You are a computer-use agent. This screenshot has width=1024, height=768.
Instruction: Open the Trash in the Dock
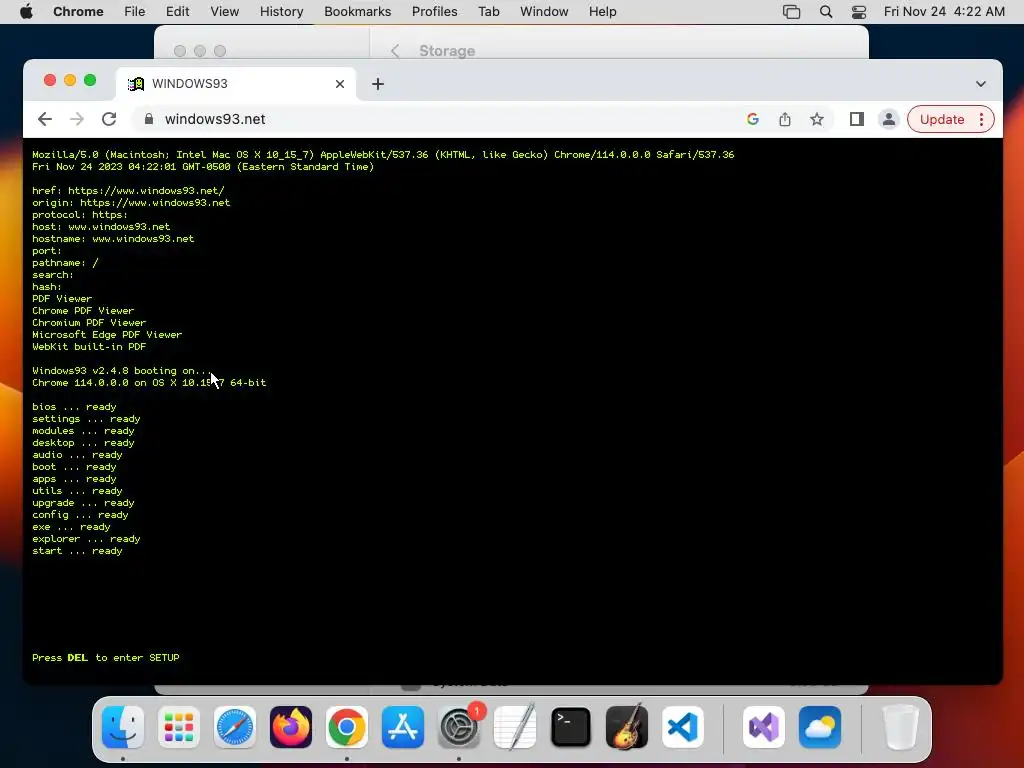[901, 726]
